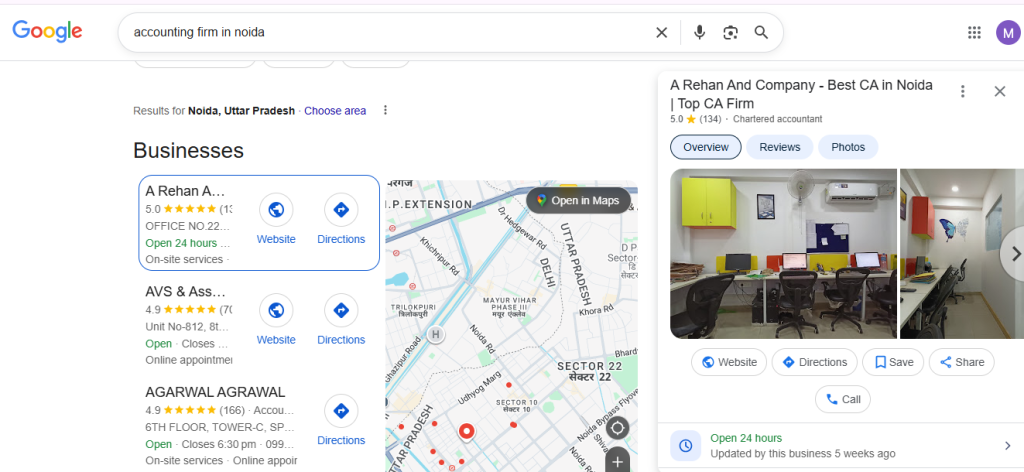Click the Google logo
Image resolution: width=1024 pixels, height=472 pixels.
[47, 31]
